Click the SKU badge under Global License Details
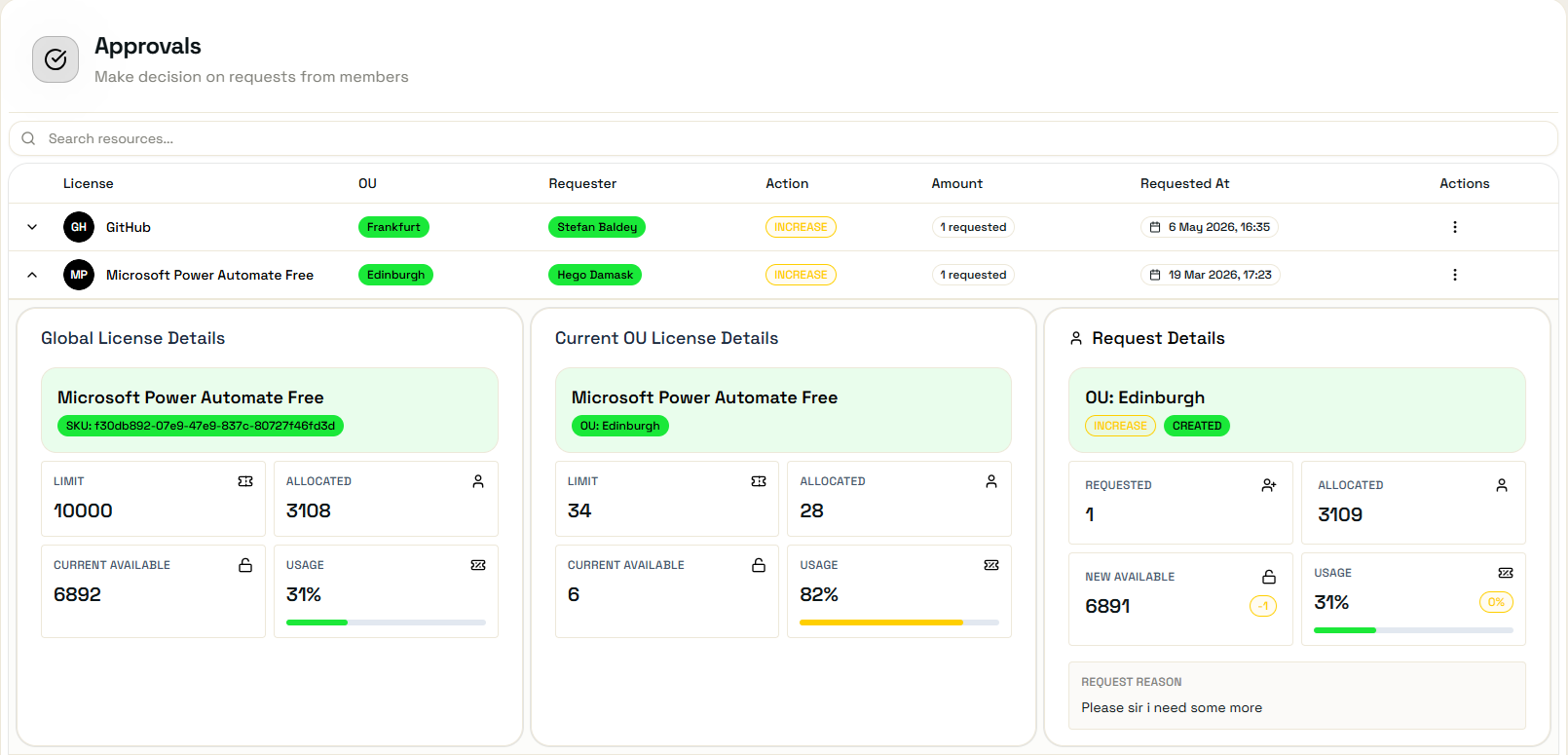The width and height of the screenshot is (1568, 755). point(201,426)
